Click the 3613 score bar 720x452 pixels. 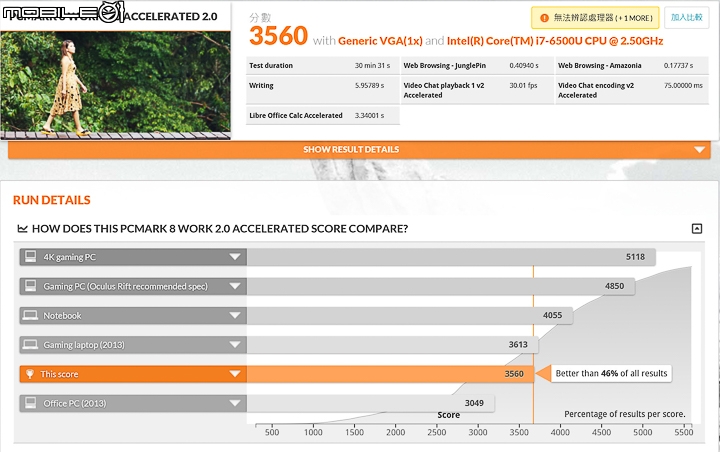pos(393,345)
